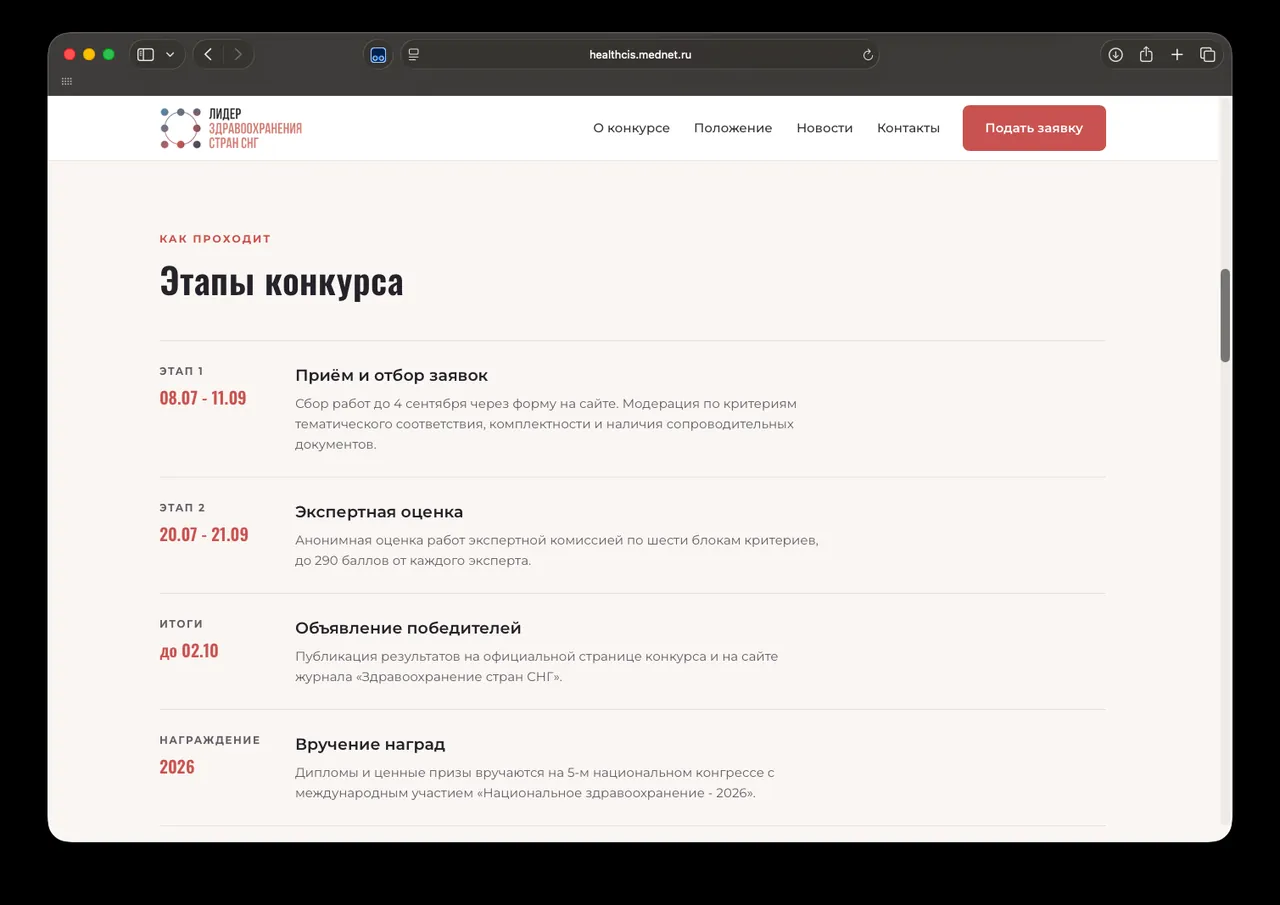This screenshot has width=1280, height=905.
Task: Click the healthcis.mednet.ru address field
Action: tap(640, 55)
